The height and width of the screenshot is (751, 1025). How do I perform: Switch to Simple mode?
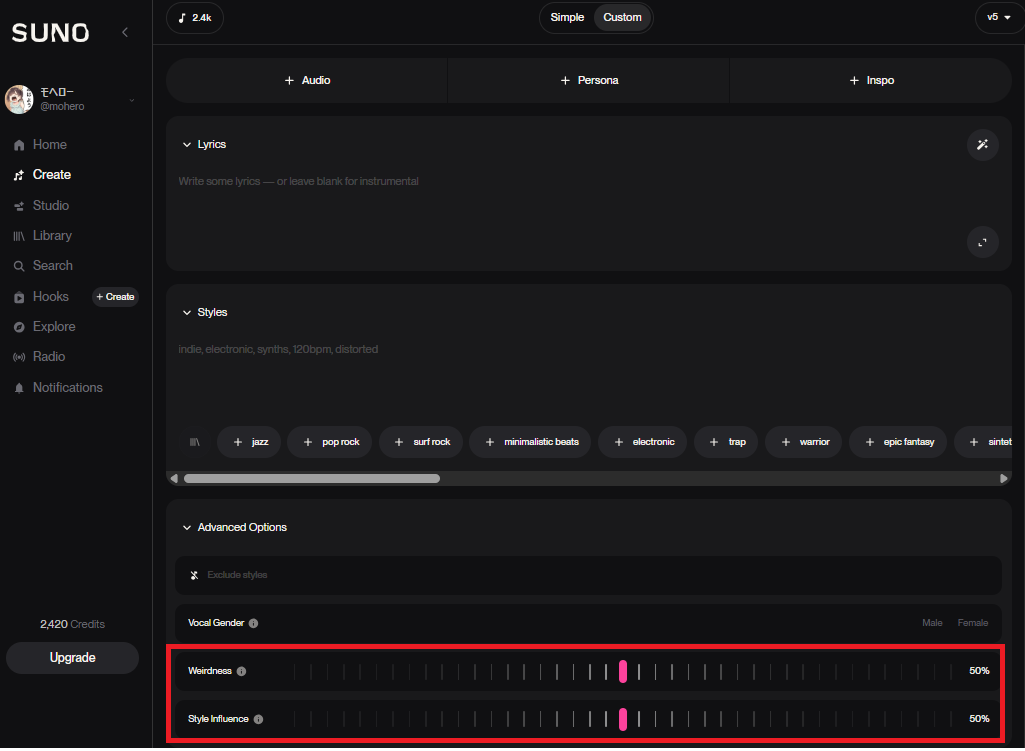[567, 18]
